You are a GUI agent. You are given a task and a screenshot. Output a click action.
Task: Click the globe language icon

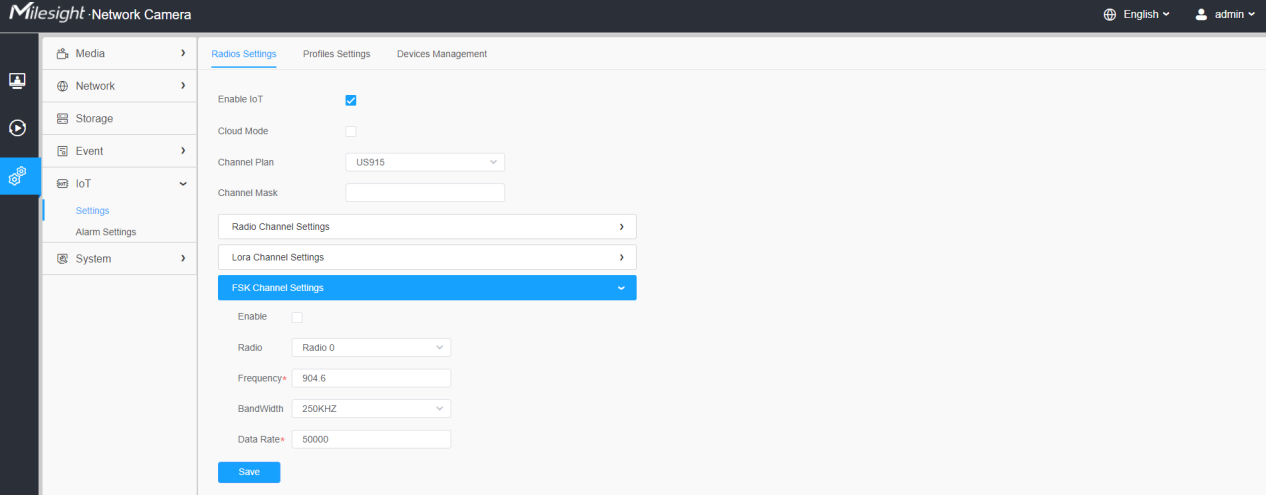(1109, 15)
